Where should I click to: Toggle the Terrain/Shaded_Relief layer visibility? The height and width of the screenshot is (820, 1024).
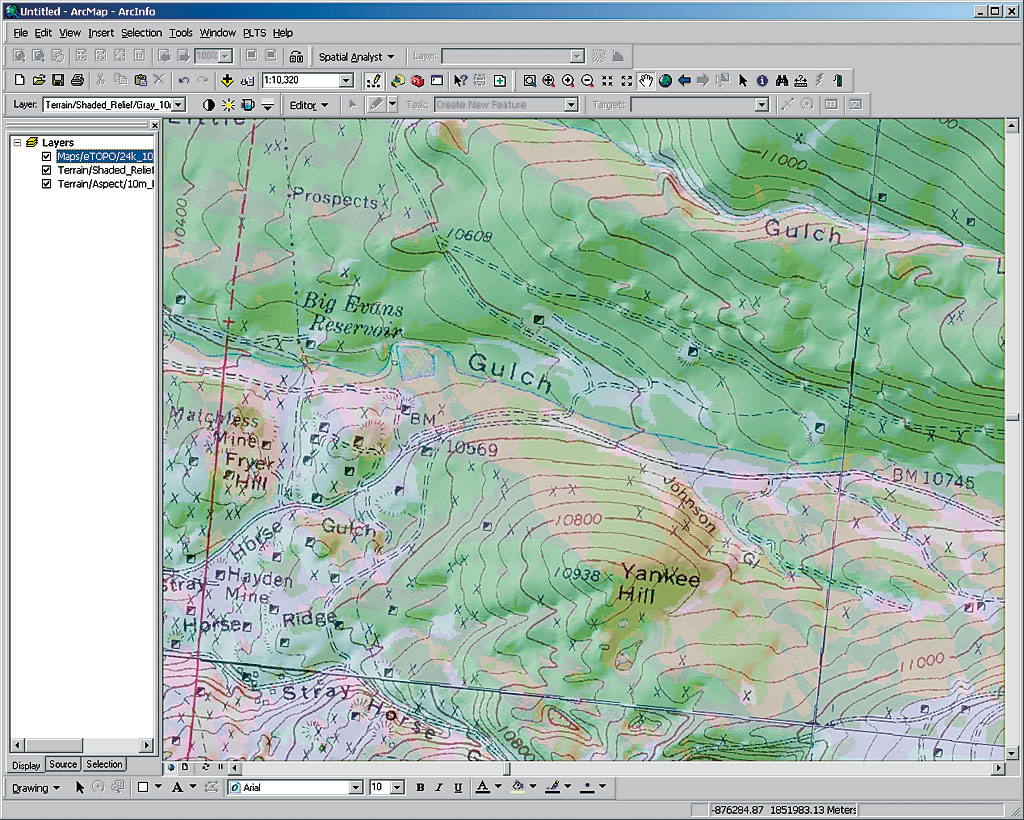click(46, 171)
